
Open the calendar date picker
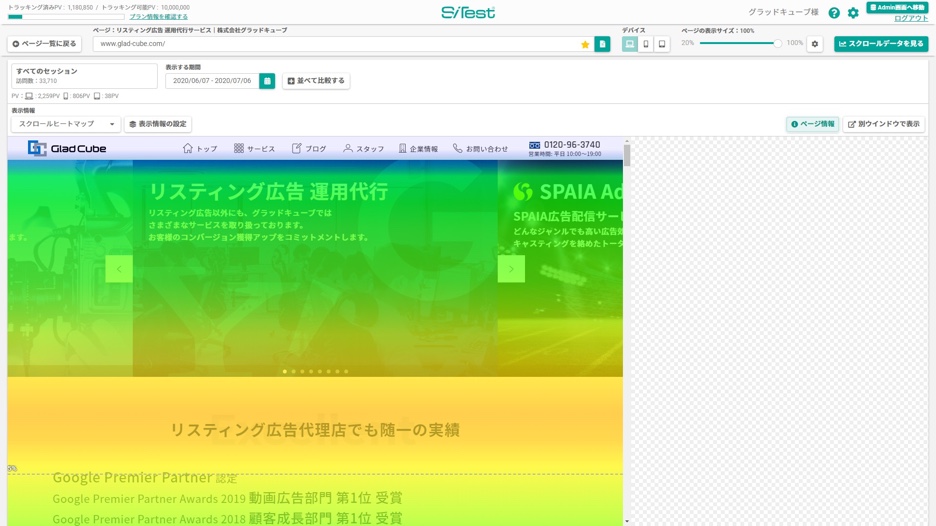tap(267, 81)
